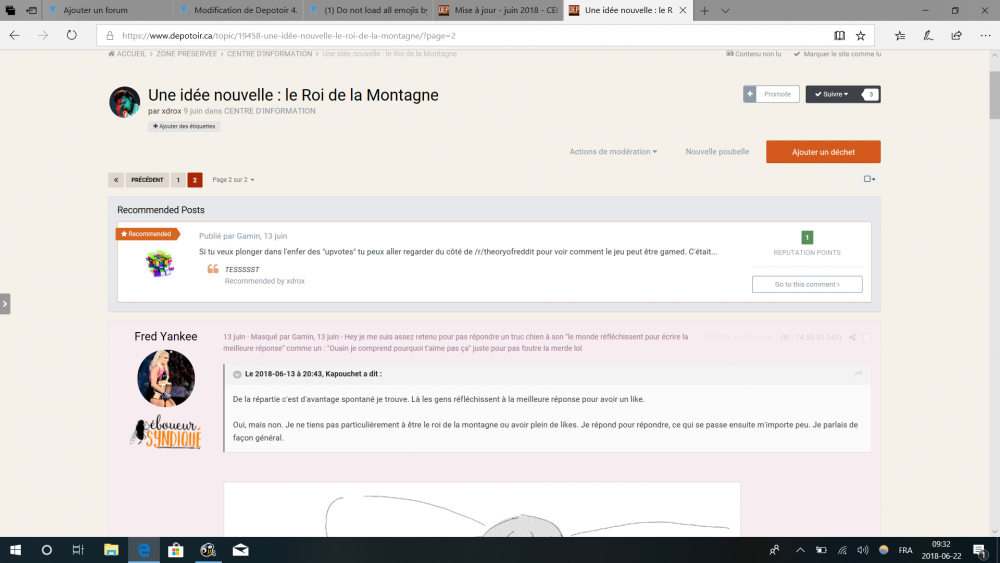This screenshot has width=1000, height=563.
Task: Click the Ajouter un déchet button
Action: point(823,152)
